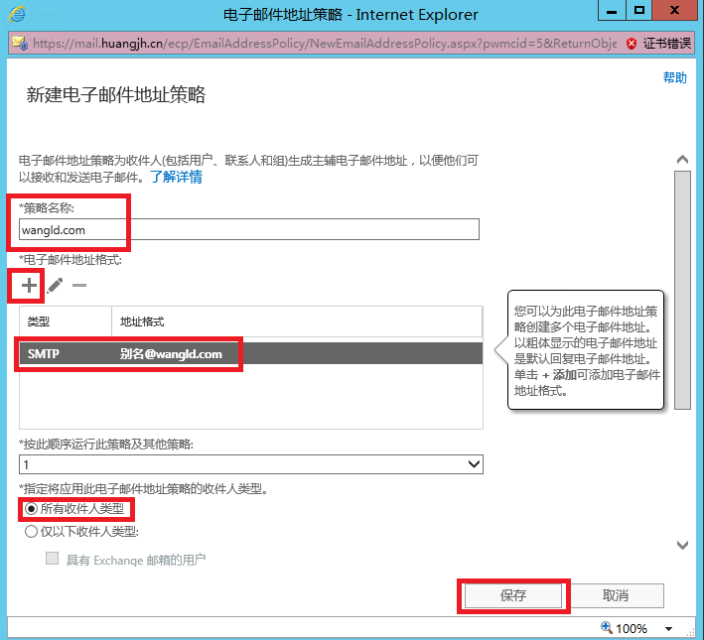Click the pencil edit icon

(x=55, y=285)
